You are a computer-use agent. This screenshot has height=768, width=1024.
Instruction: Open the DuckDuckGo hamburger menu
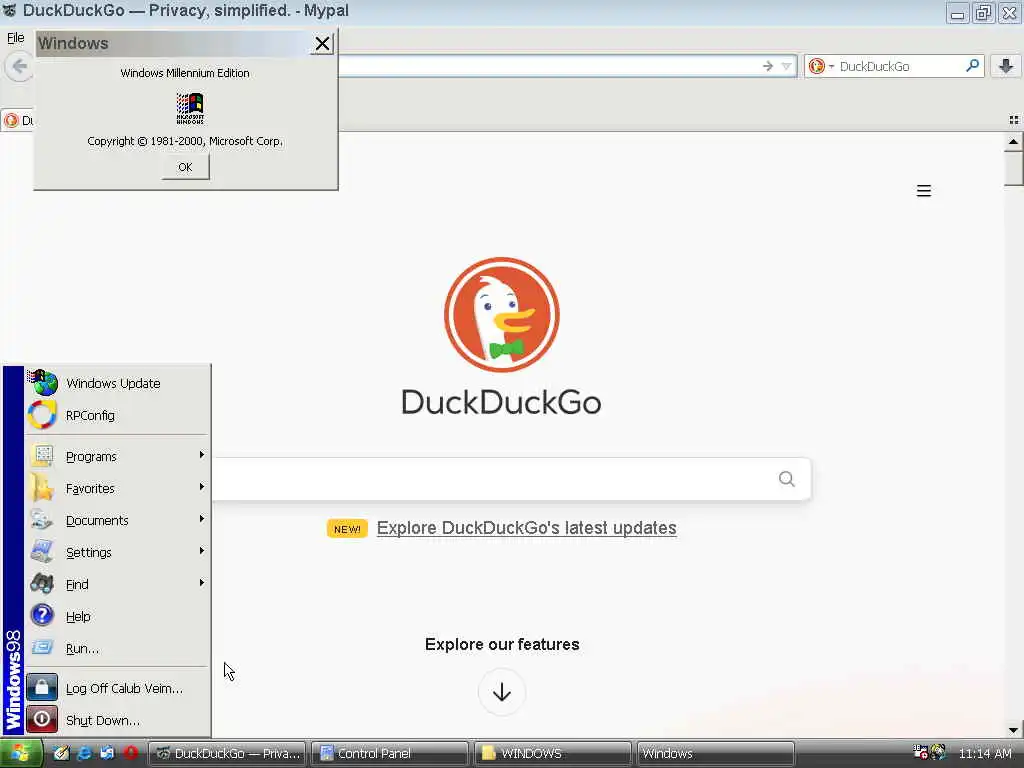(x=923, y=191)
